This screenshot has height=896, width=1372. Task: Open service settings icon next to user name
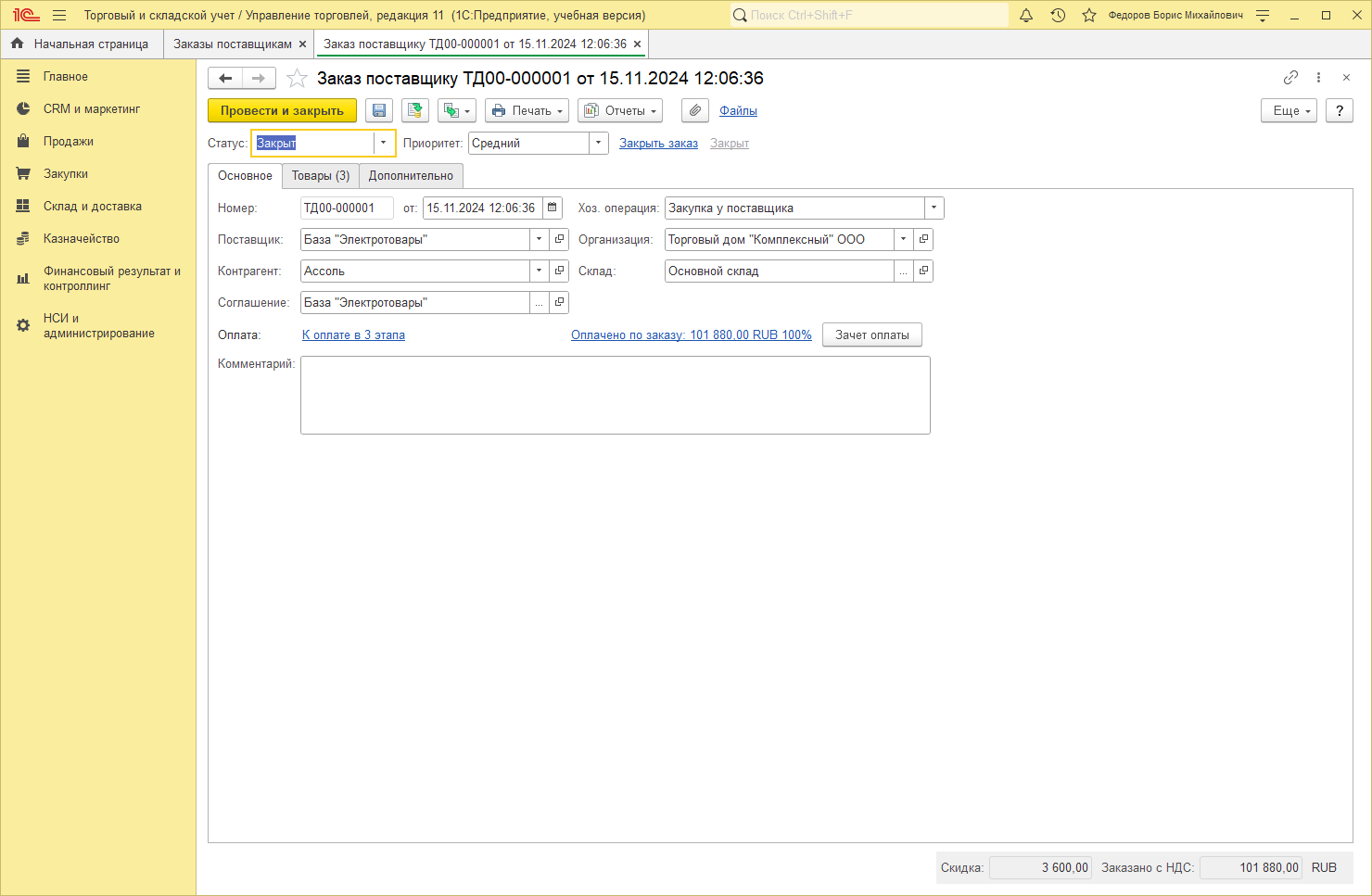1263,15
